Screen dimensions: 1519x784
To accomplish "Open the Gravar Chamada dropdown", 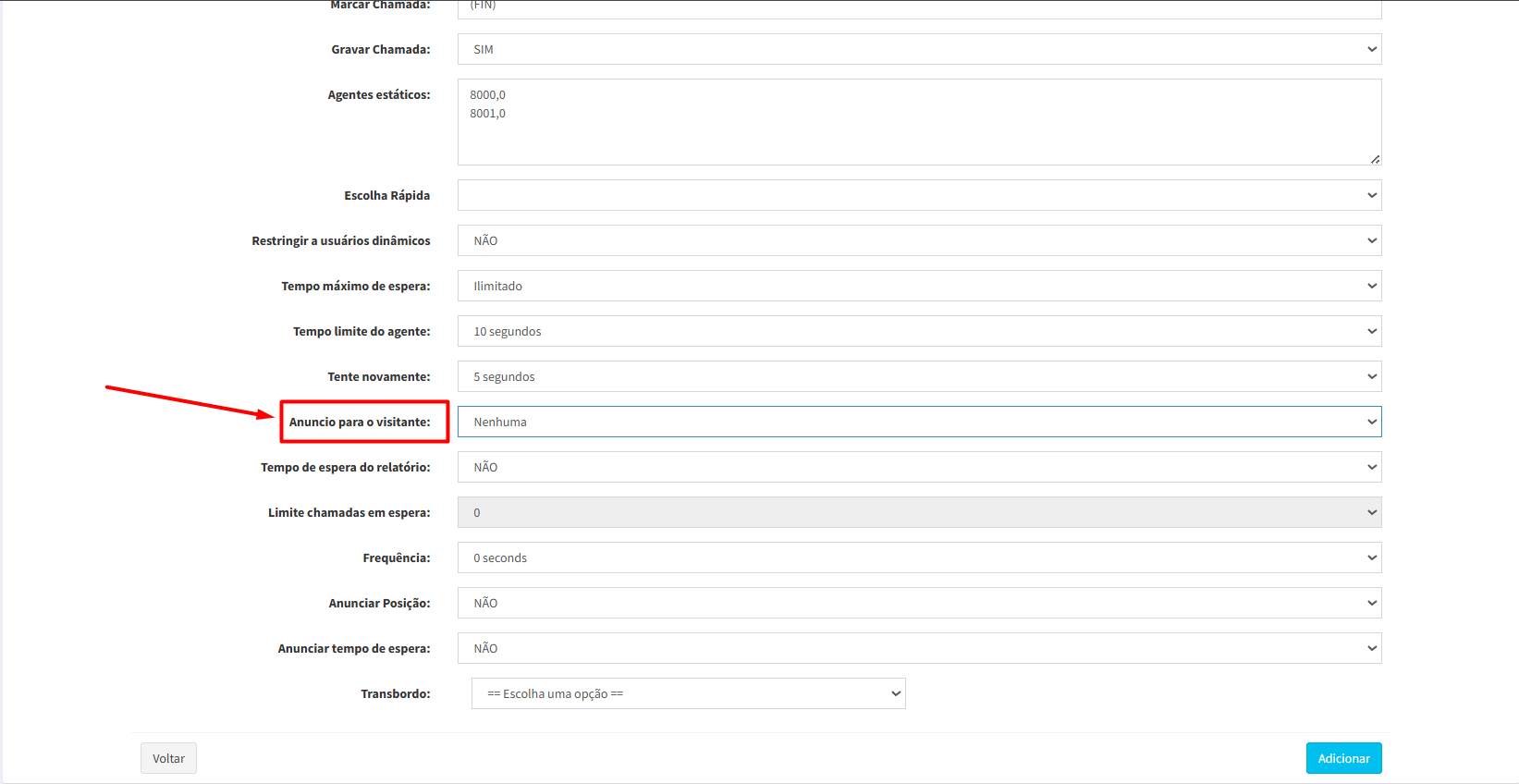I will 919,49.
